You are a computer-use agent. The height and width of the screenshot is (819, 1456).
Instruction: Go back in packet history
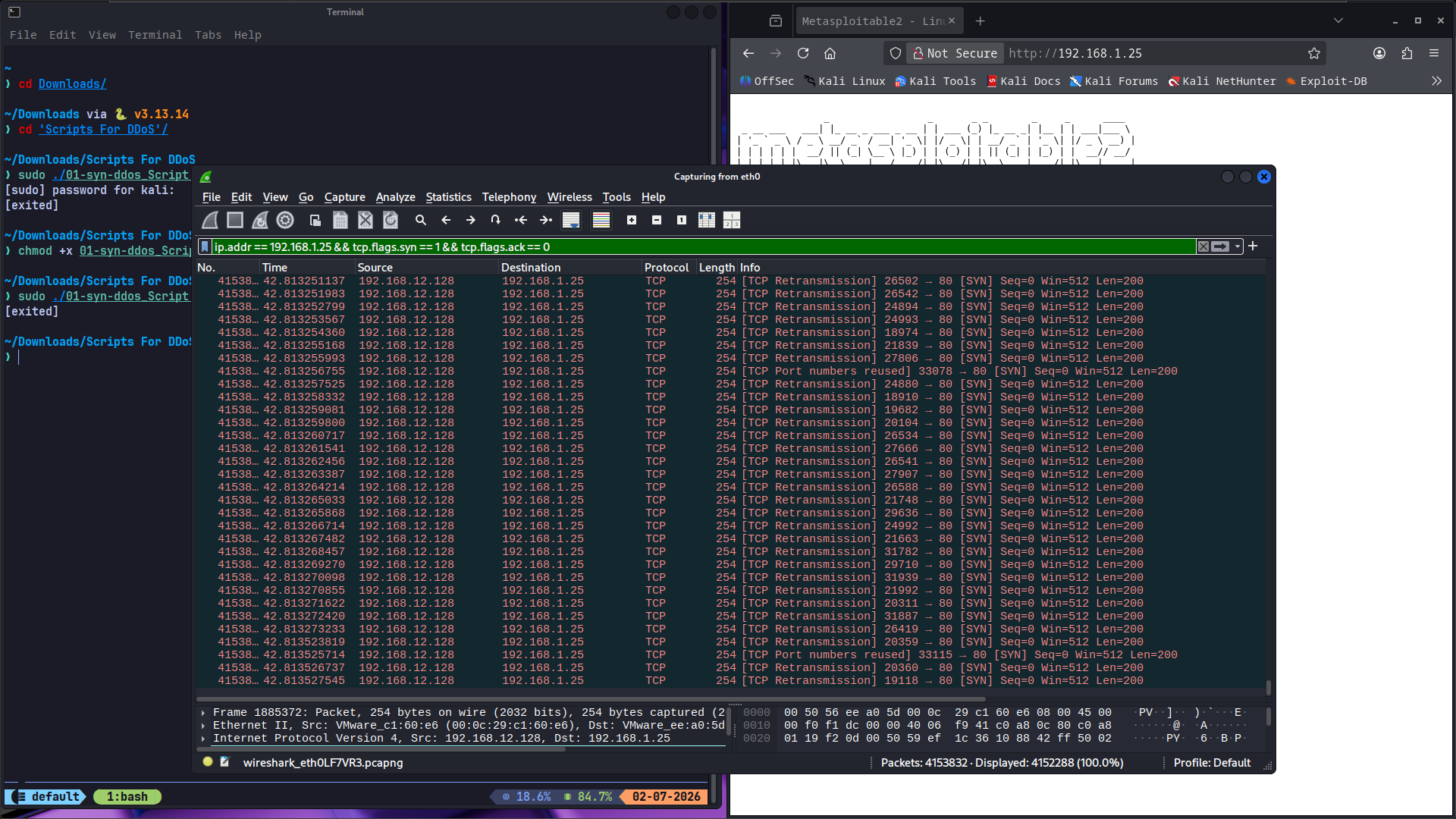click(x=446, y=220)
